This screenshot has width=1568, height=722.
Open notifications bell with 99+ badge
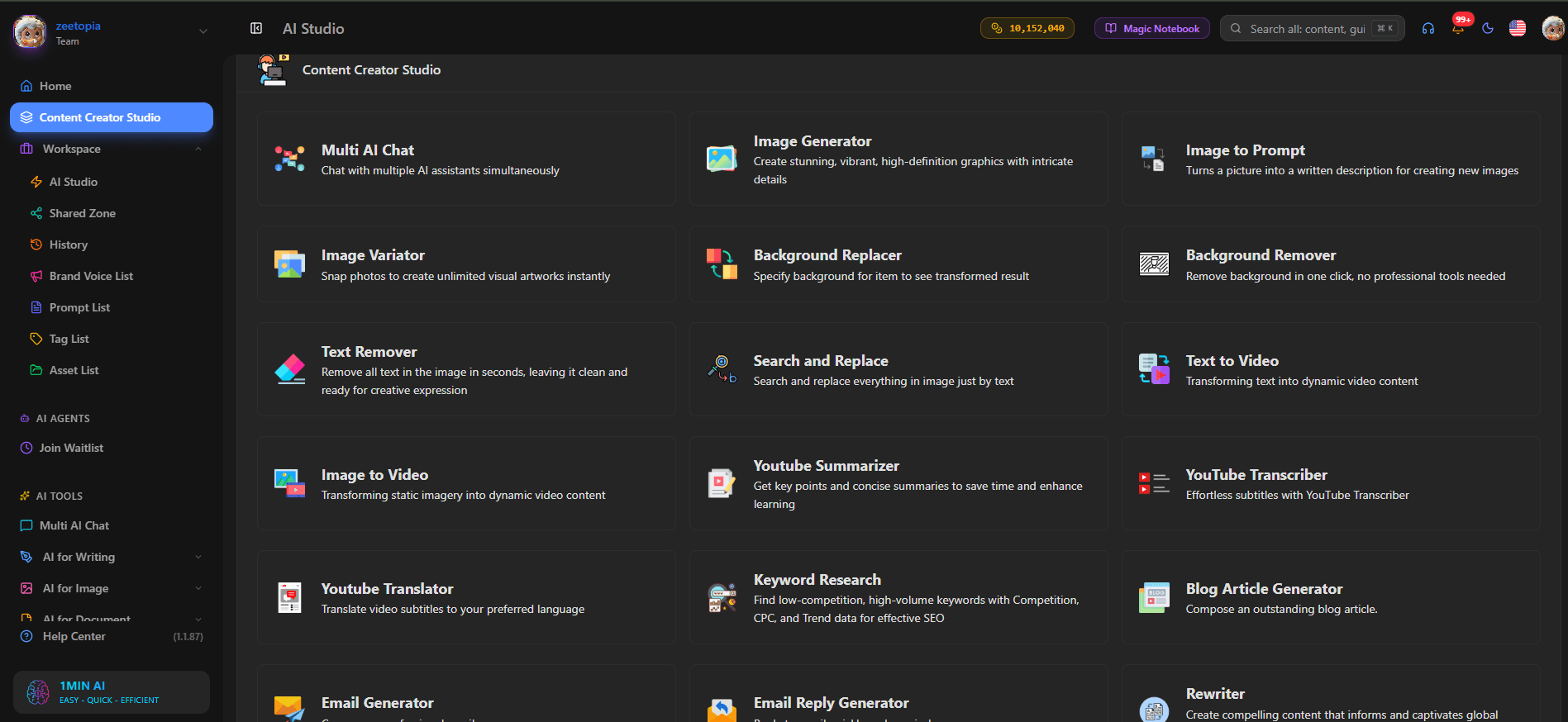(1459, 26)
